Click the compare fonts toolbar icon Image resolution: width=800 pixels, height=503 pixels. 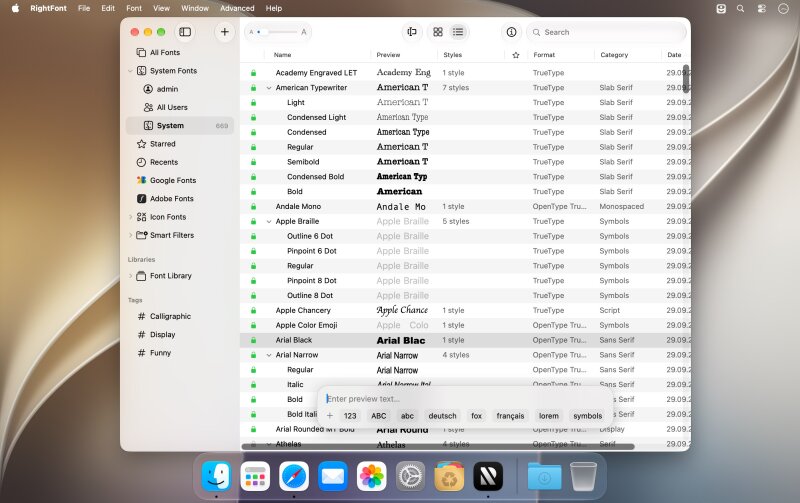point(412,32)
